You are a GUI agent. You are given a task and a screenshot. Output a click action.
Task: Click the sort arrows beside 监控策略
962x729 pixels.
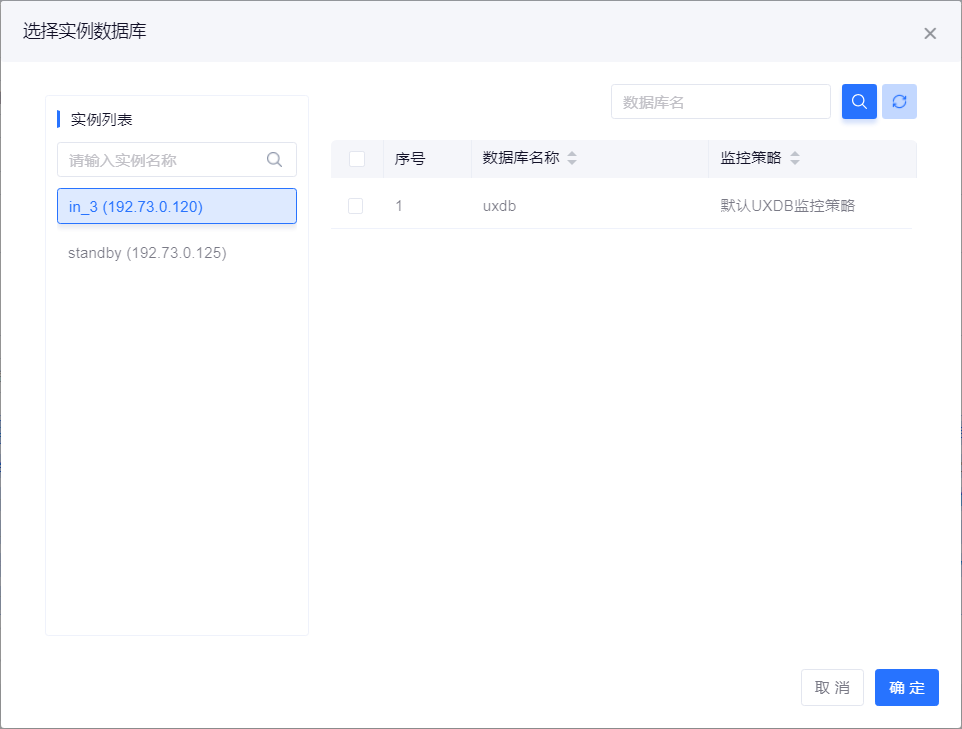pyautogui.click(x=795, y=158)
